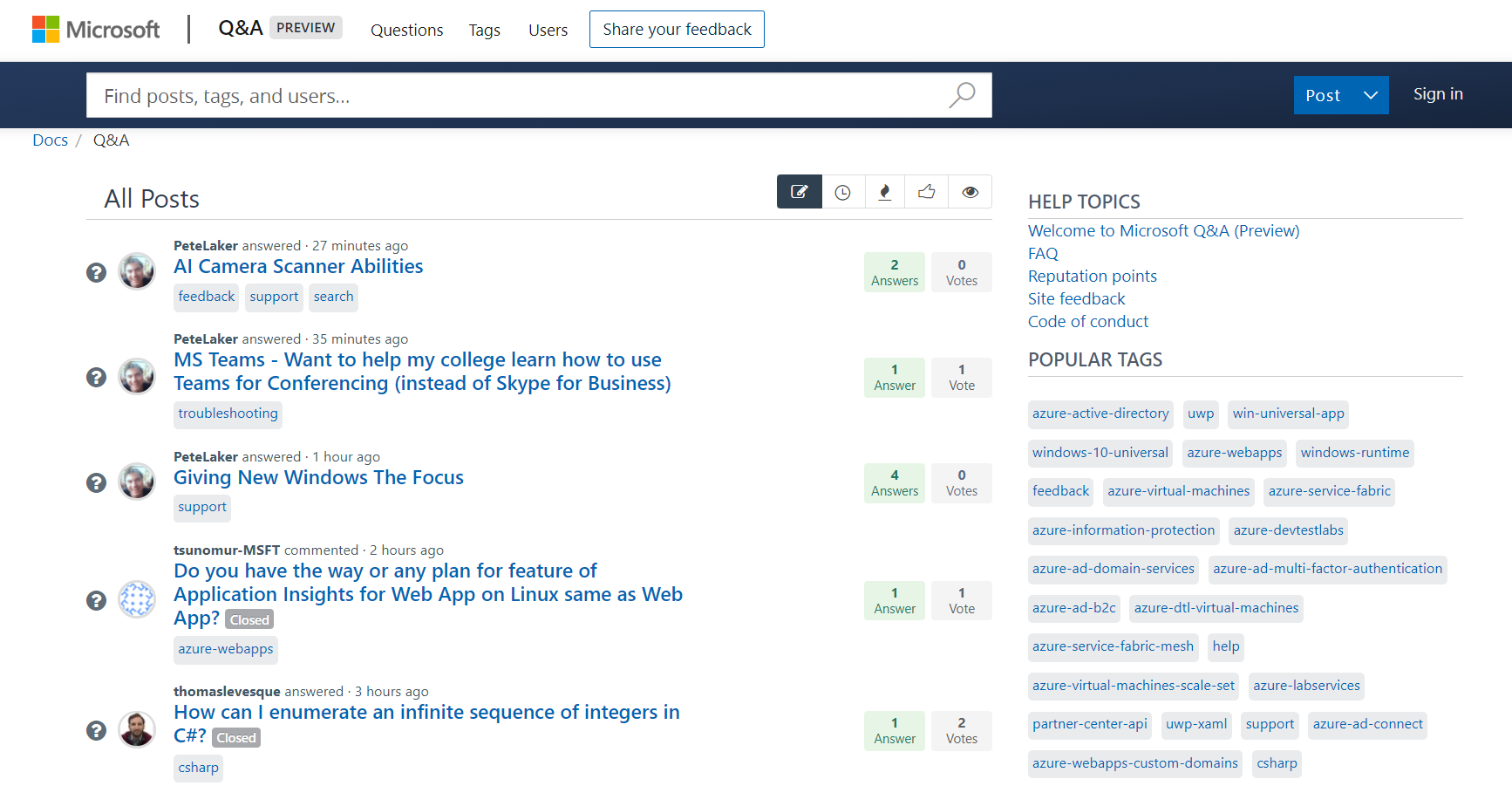Click the Microsoft logo
This screenshot has height=786, width=1512.
(x=96, y=30)
